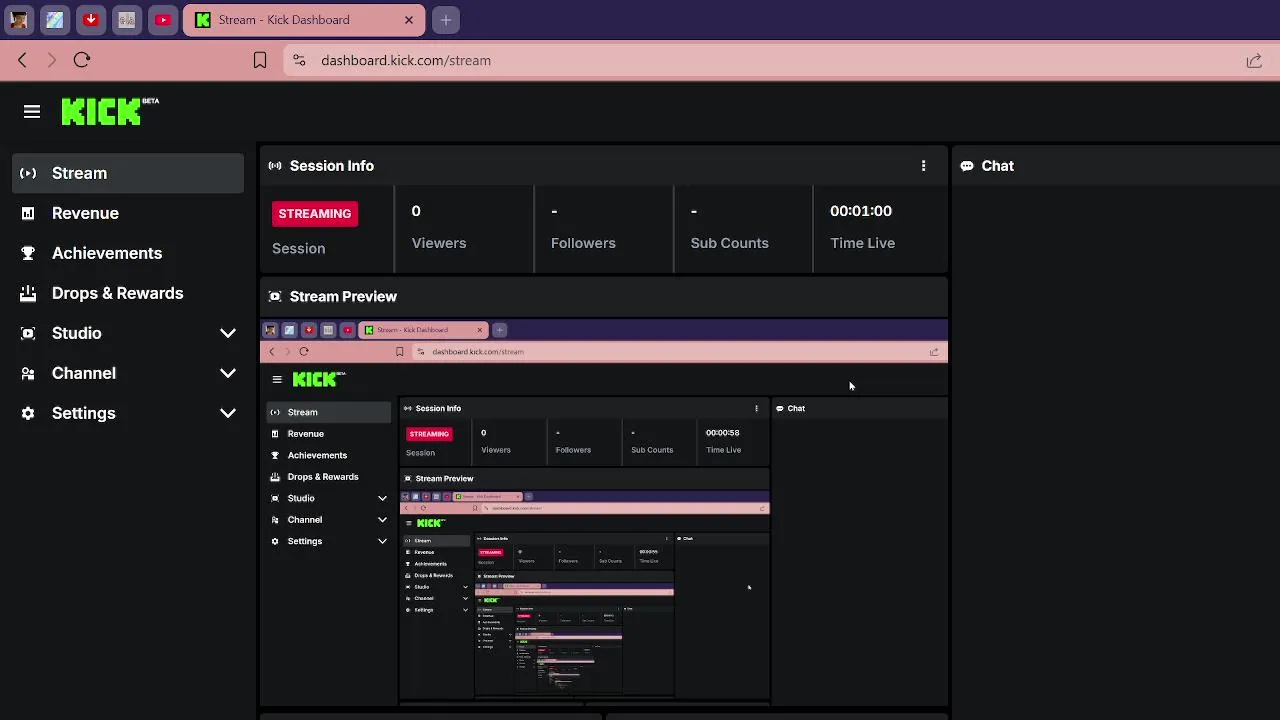
Task: Switch to the pinned YouTube tab
Action: tap(163, 20)
